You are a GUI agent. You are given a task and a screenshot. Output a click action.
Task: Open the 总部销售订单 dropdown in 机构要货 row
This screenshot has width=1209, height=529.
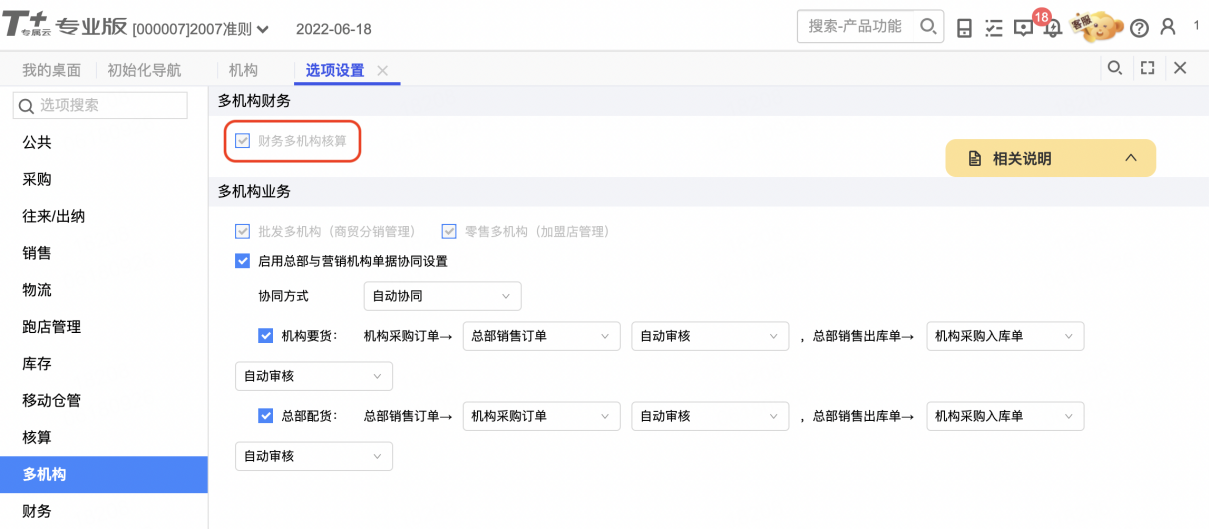541,336
